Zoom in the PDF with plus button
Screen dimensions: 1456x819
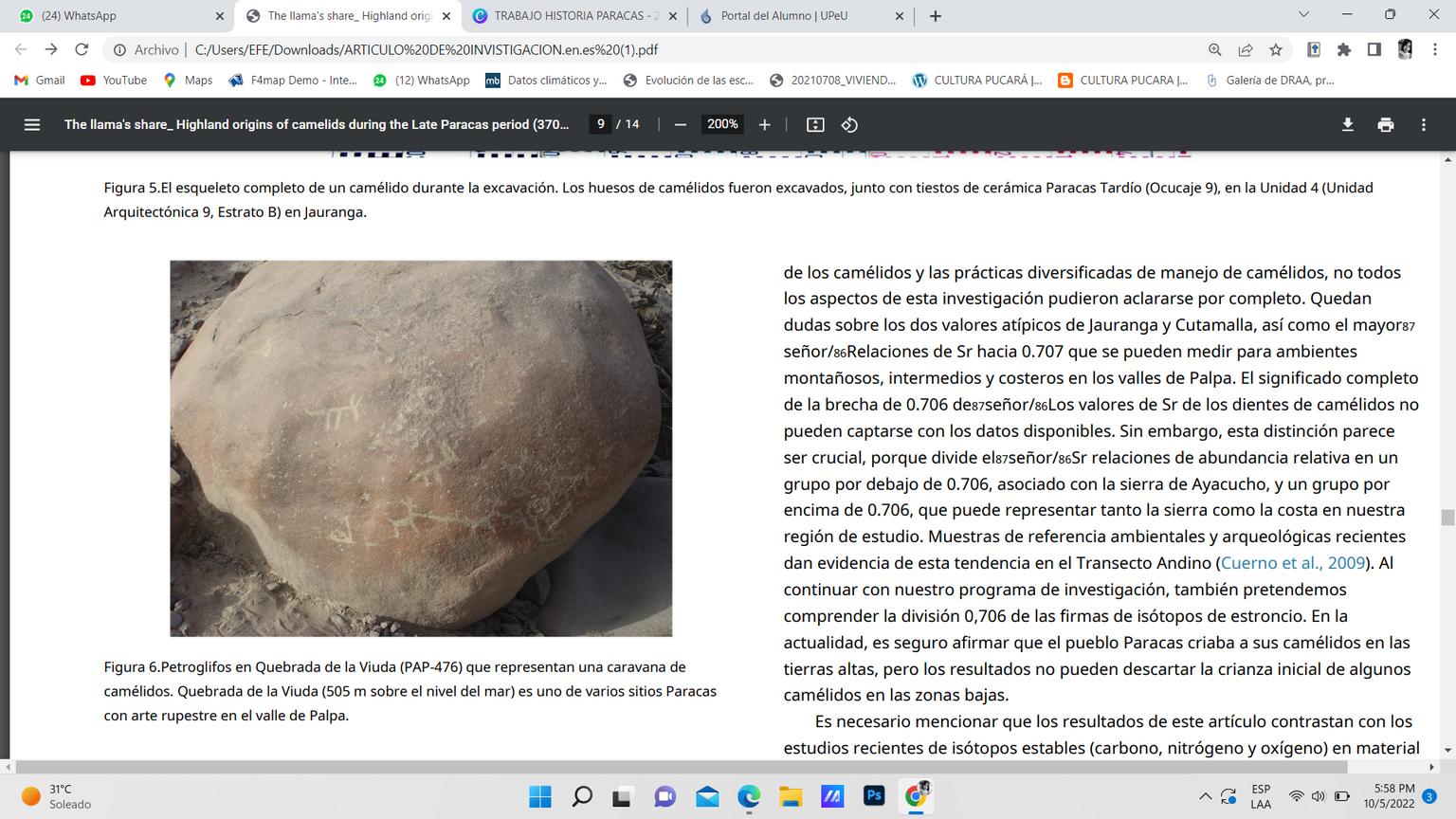pyautogui.click(x=765, y=124)
